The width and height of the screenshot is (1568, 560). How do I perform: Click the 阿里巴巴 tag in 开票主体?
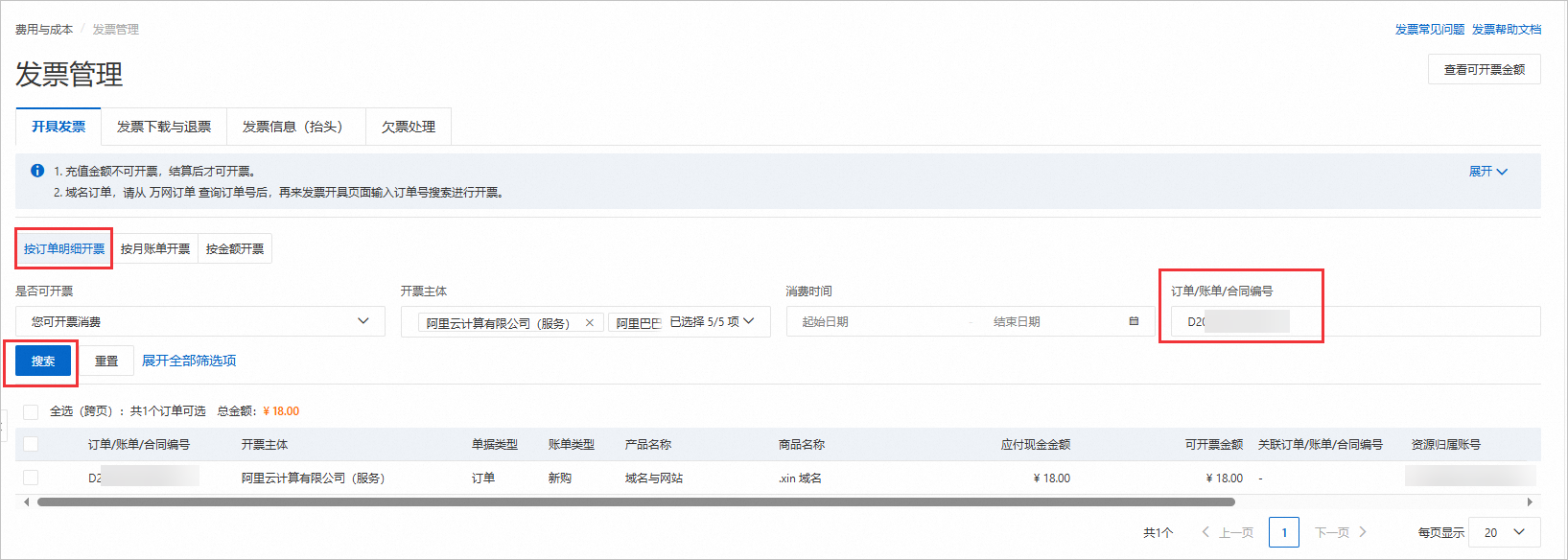(638, 323)
